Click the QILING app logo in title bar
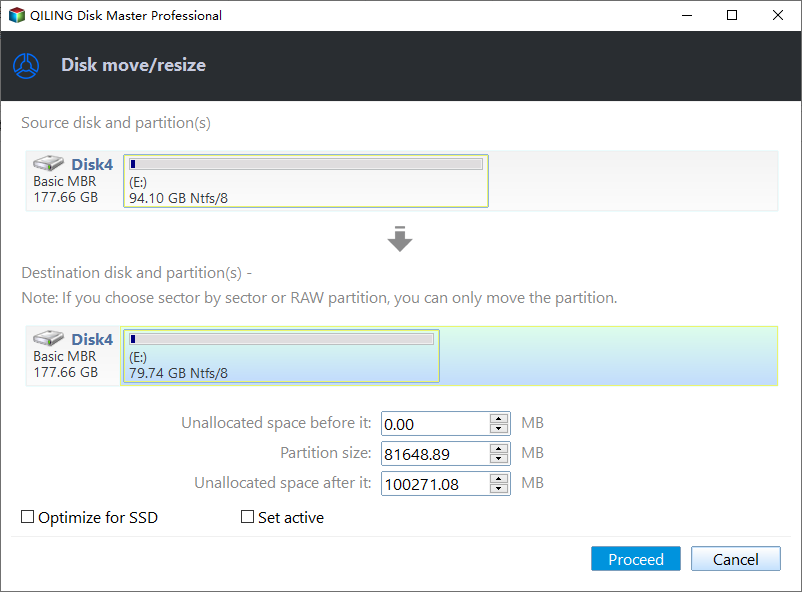Image resolution: width=802 pixels, height=592 pixels. coord(17,15)
